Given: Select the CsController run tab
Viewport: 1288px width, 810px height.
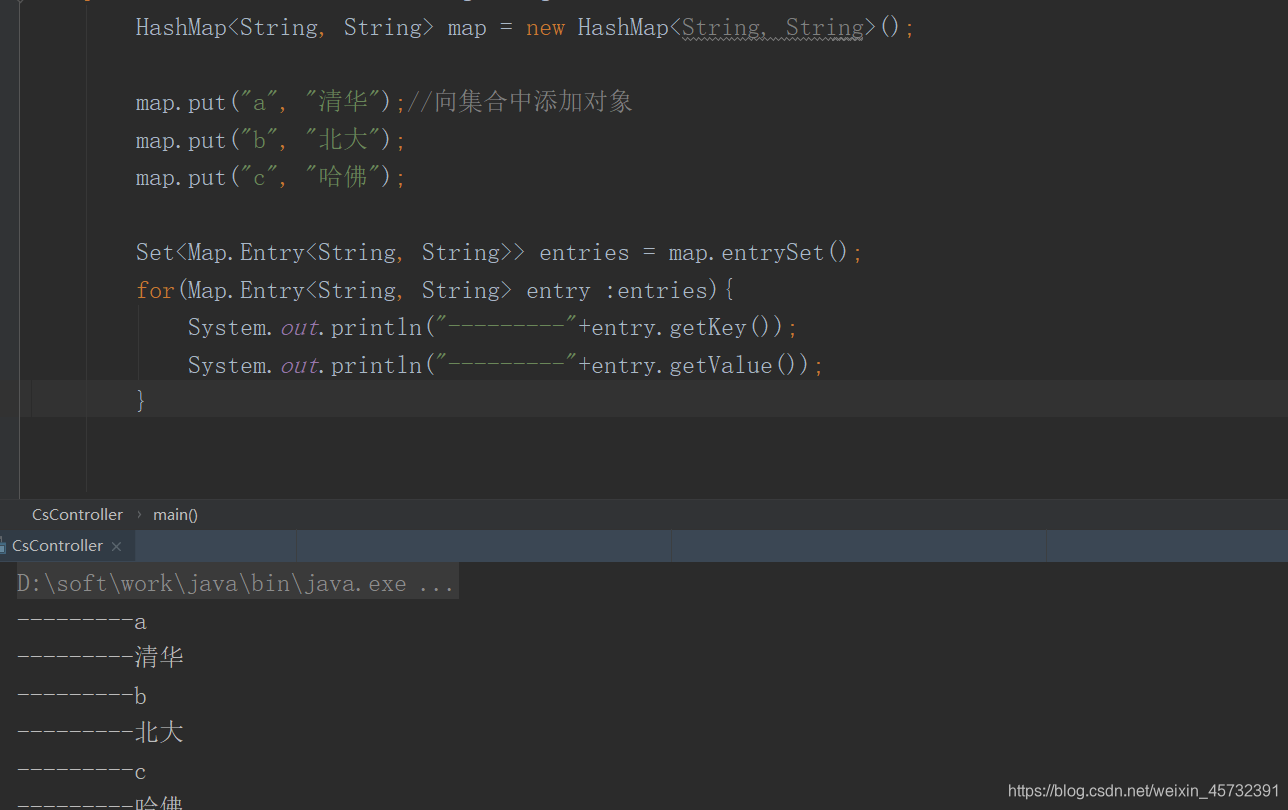Looking at the screenshot, I should [57, 546].
